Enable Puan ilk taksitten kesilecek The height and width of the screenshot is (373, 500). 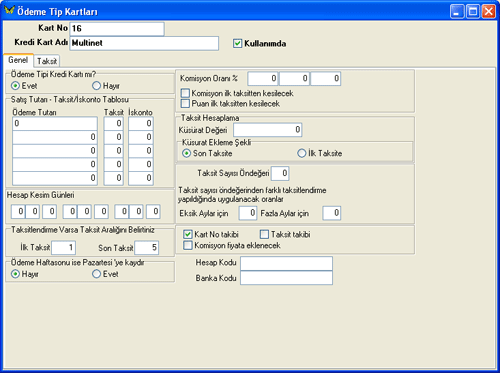185,103
